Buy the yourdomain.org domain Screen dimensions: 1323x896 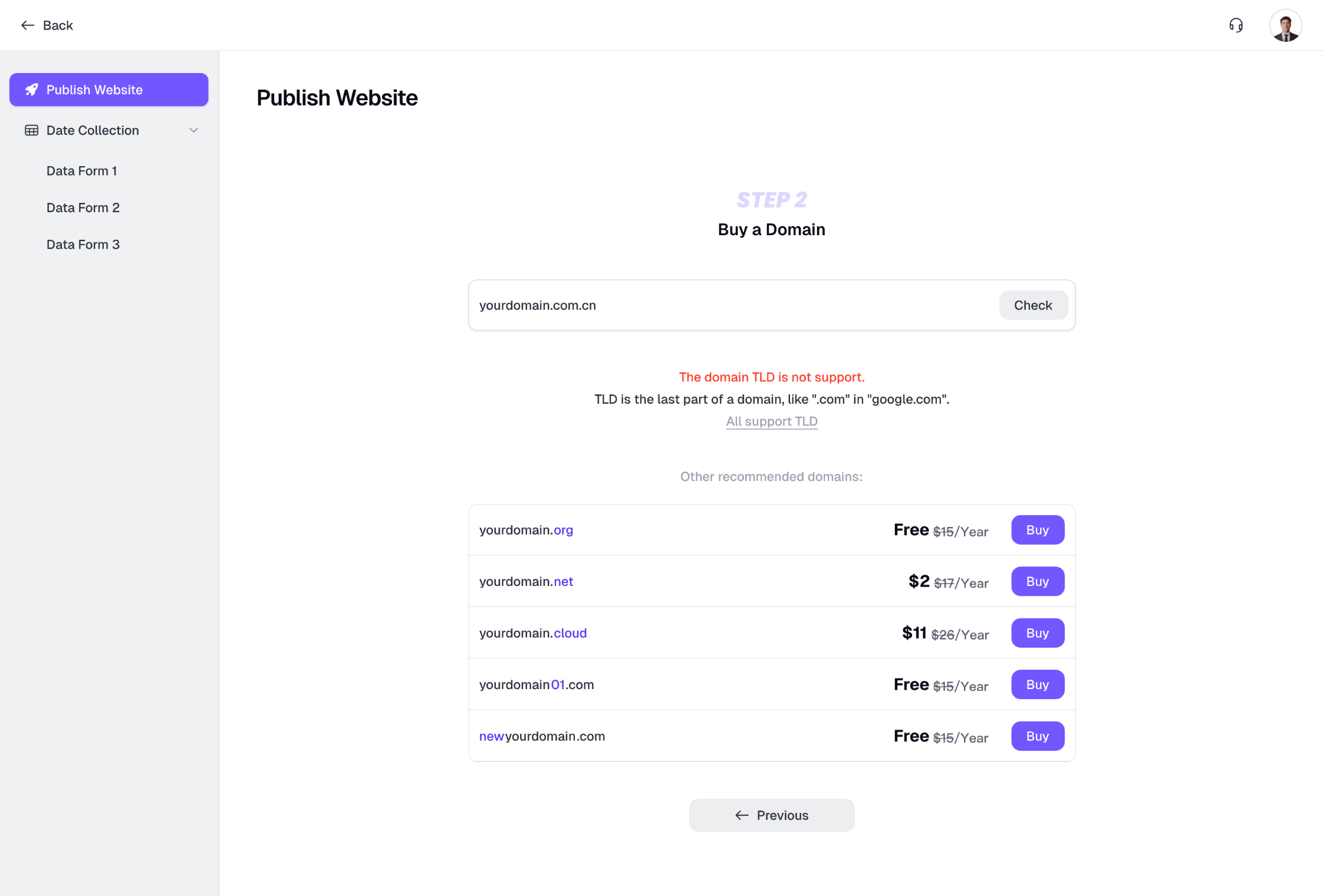click(x=1037, y=530)
